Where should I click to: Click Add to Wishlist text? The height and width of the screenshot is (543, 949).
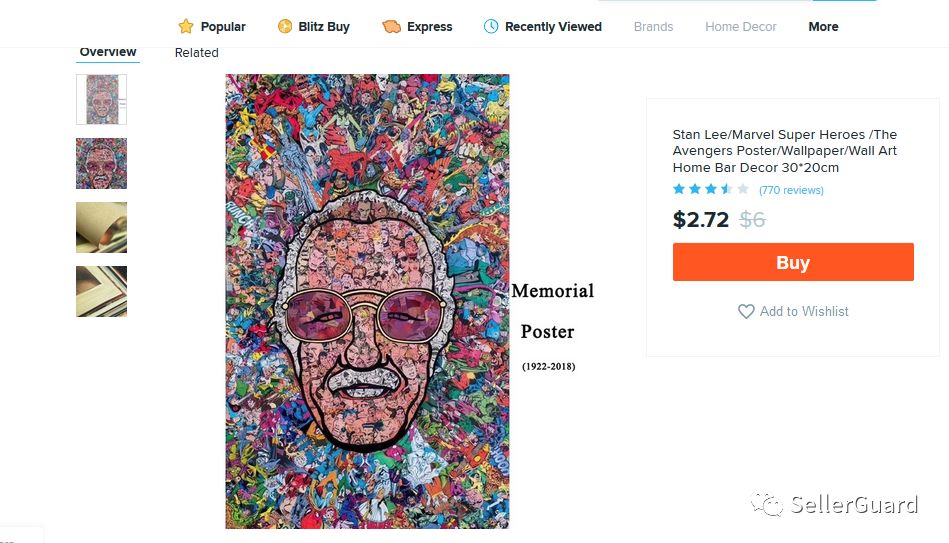click(x=804, y=312)
